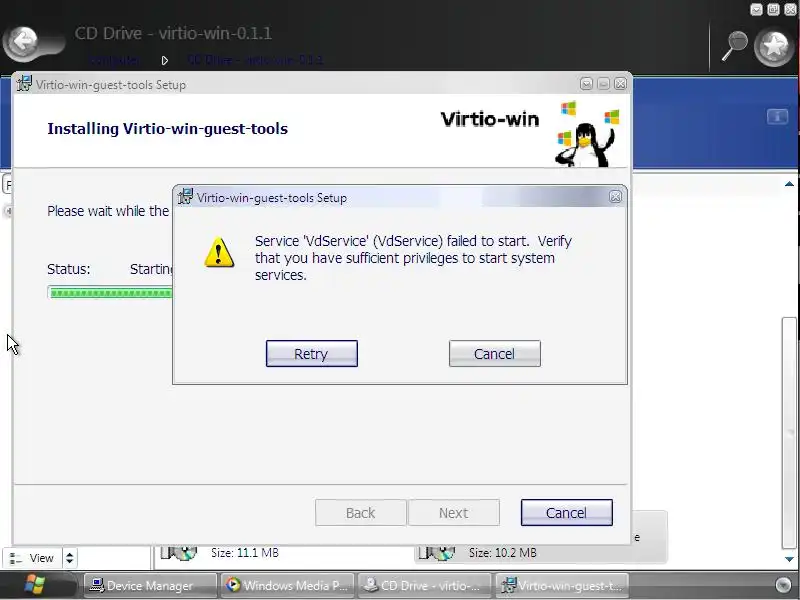Minimize the Setup installer window
The height and width of the screenshot is (600, 800).
point(586,84)
